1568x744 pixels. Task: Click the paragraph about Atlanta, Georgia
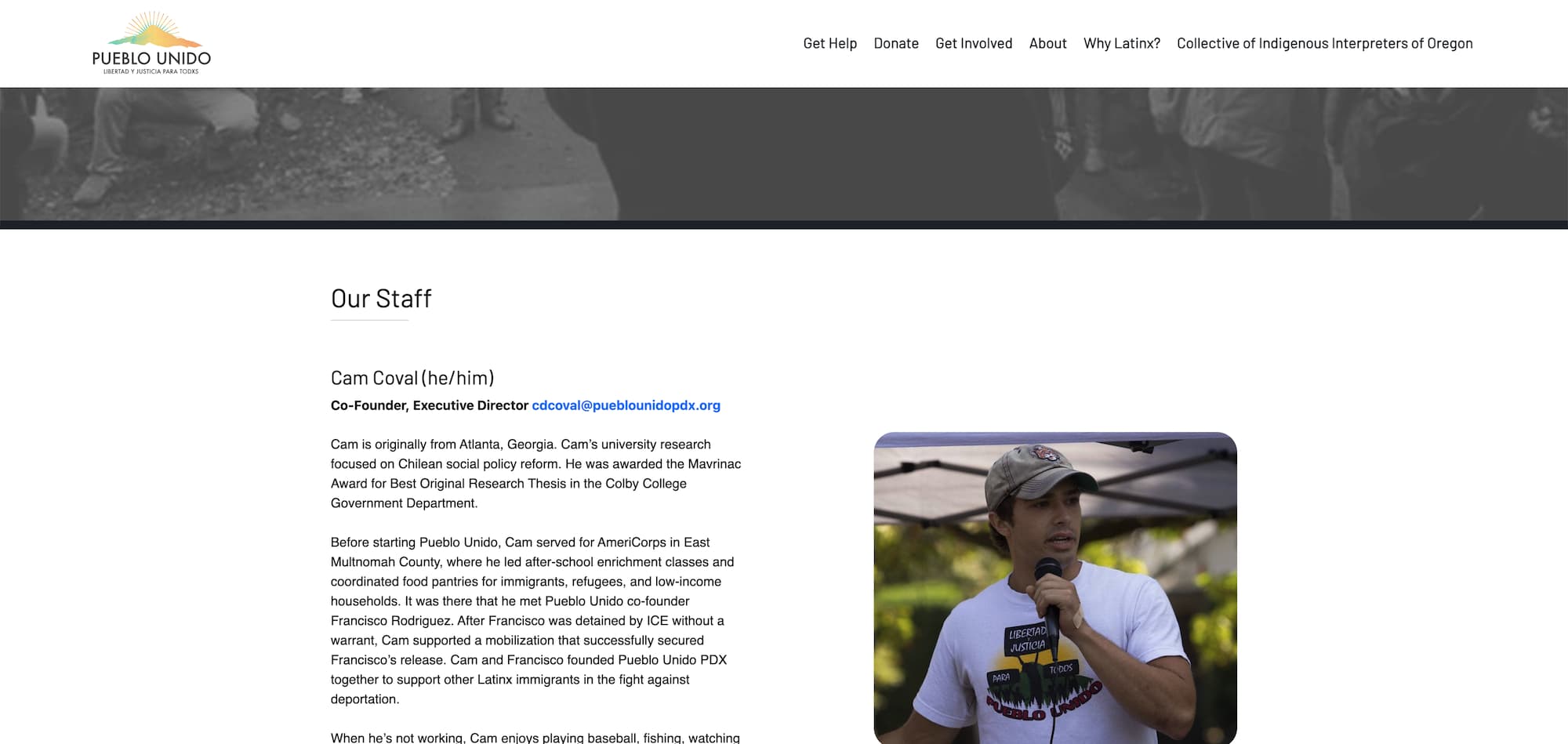[535, 474]
